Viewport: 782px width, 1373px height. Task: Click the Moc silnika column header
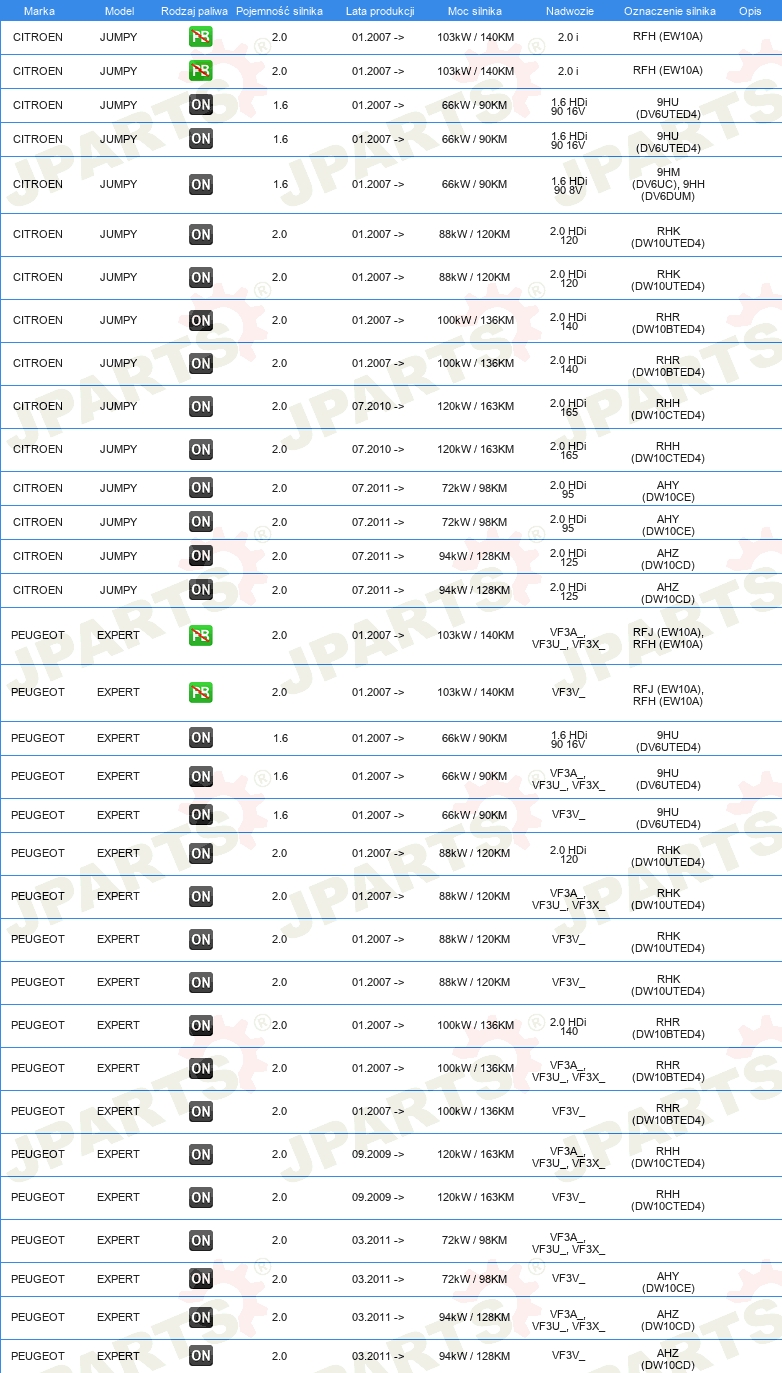point(475,11)
